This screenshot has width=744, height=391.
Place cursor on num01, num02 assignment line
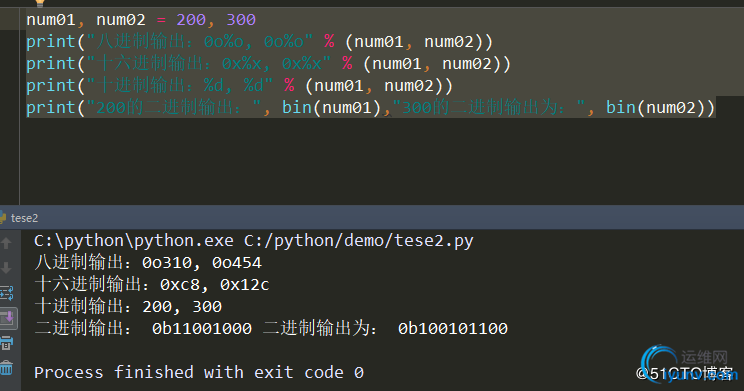click(141, 19)
